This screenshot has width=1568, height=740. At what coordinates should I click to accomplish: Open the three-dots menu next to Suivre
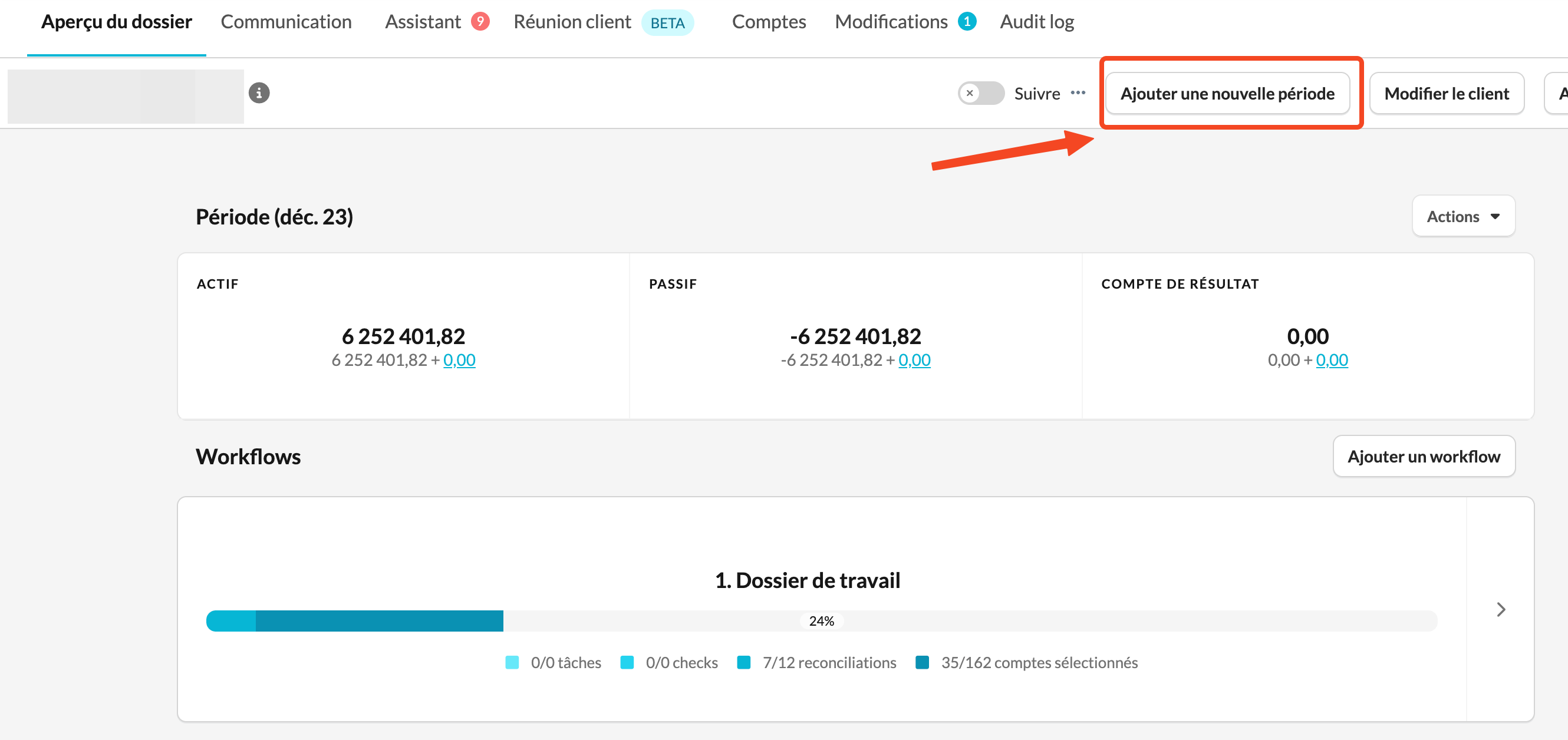pos(1078,93)
